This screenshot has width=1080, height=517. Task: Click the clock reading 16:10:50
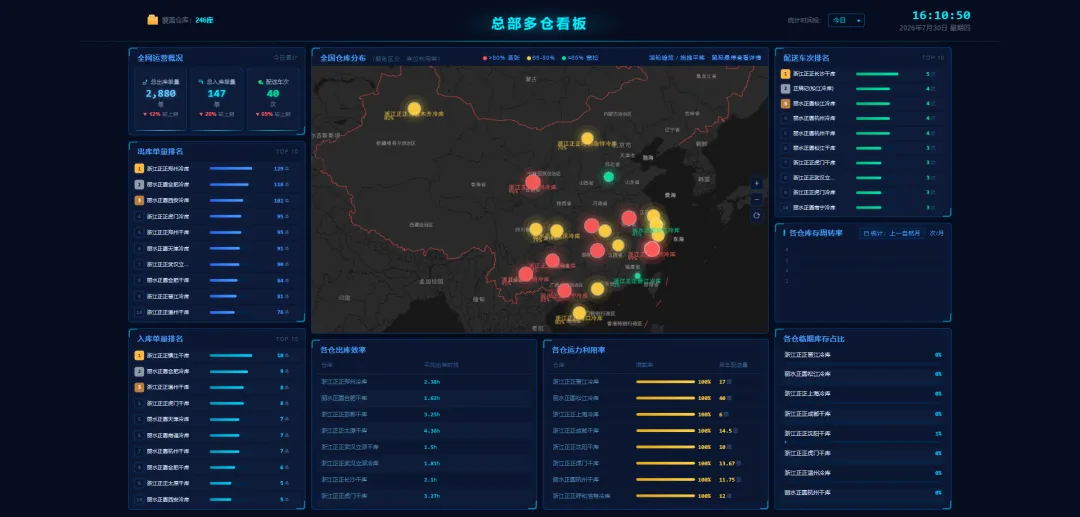point(941,15)
